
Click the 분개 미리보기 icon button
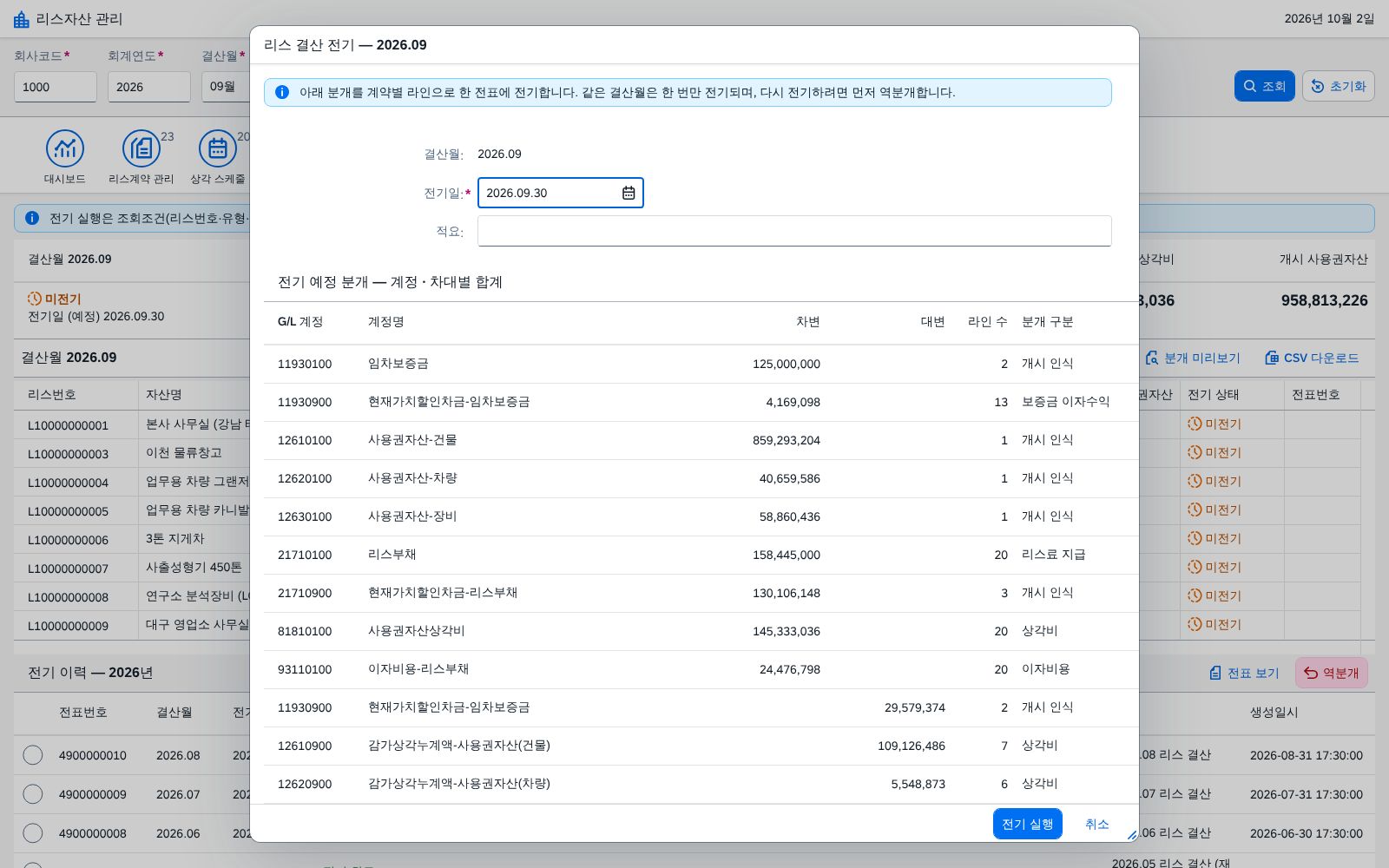pos(1193,358)
